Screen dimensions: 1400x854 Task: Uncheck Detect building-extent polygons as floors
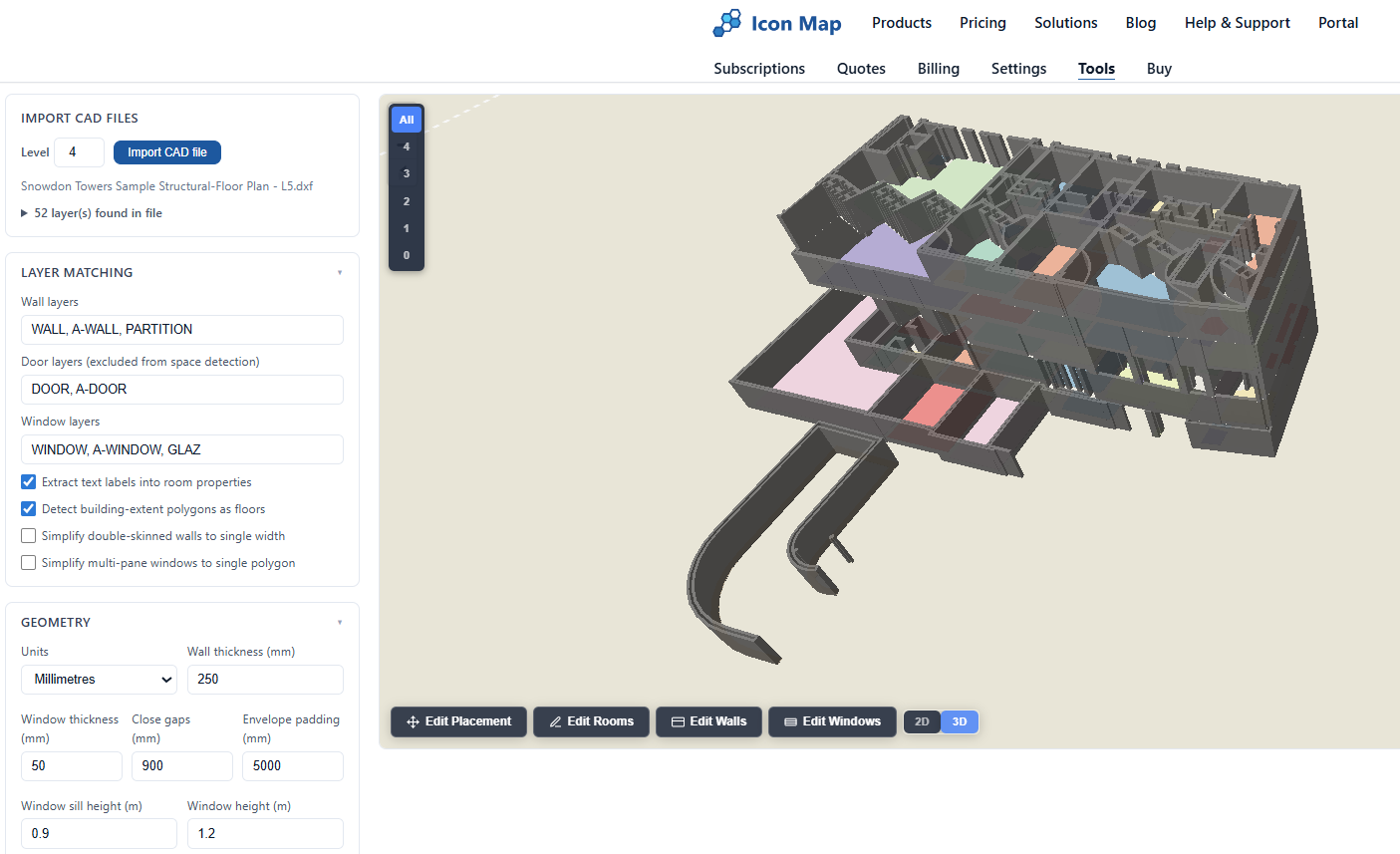click(x=28, y=508)
